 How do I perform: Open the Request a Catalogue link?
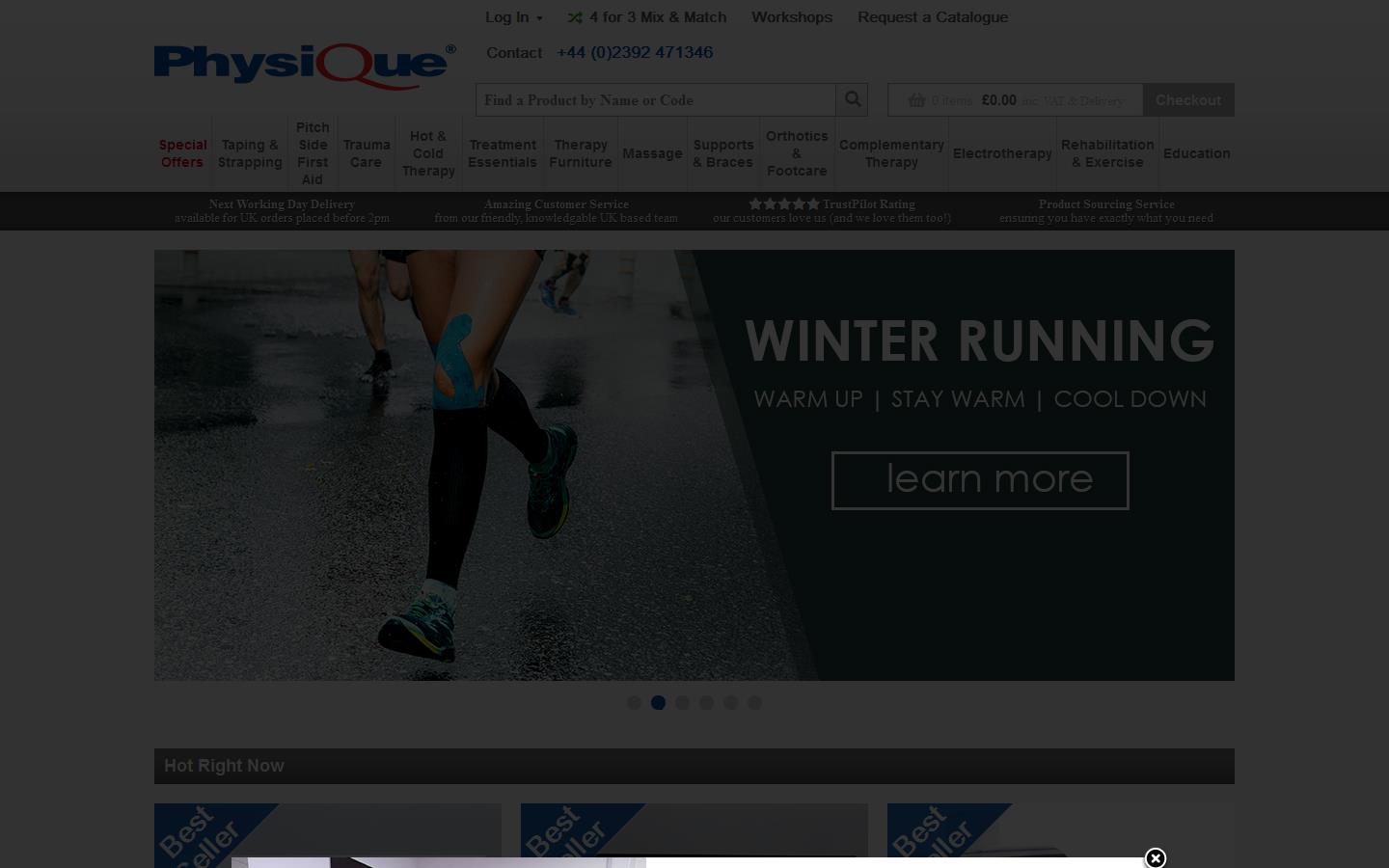point(932,17)
